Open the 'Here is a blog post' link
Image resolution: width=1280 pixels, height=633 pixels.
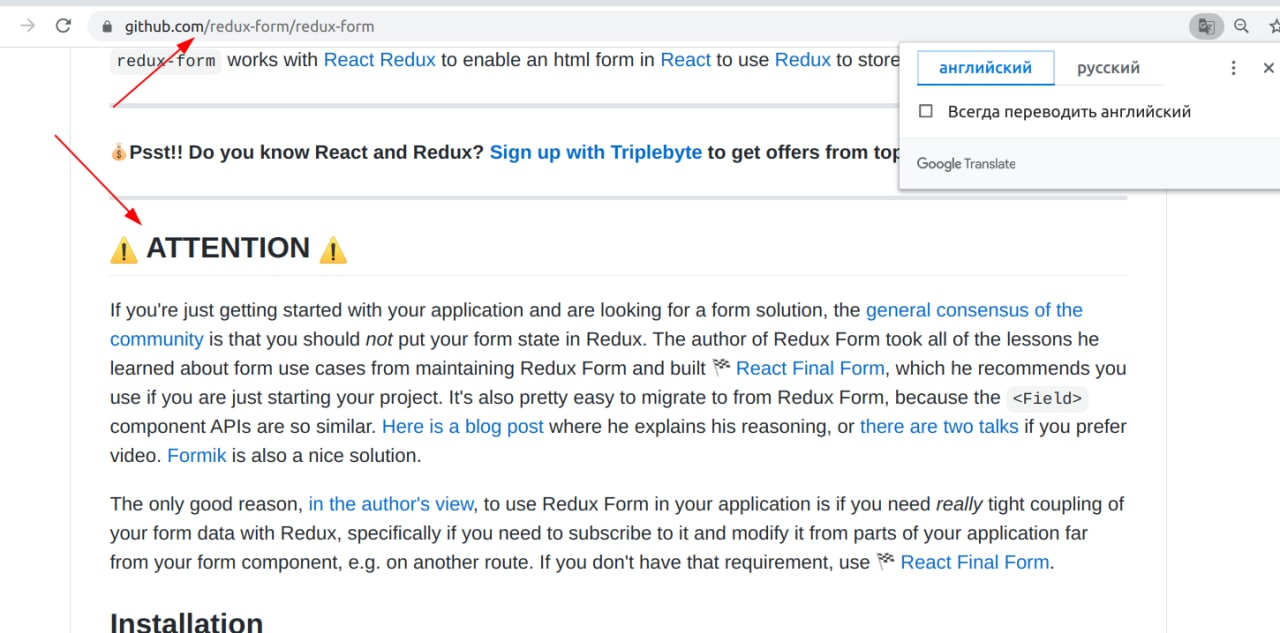click(462, 427)
